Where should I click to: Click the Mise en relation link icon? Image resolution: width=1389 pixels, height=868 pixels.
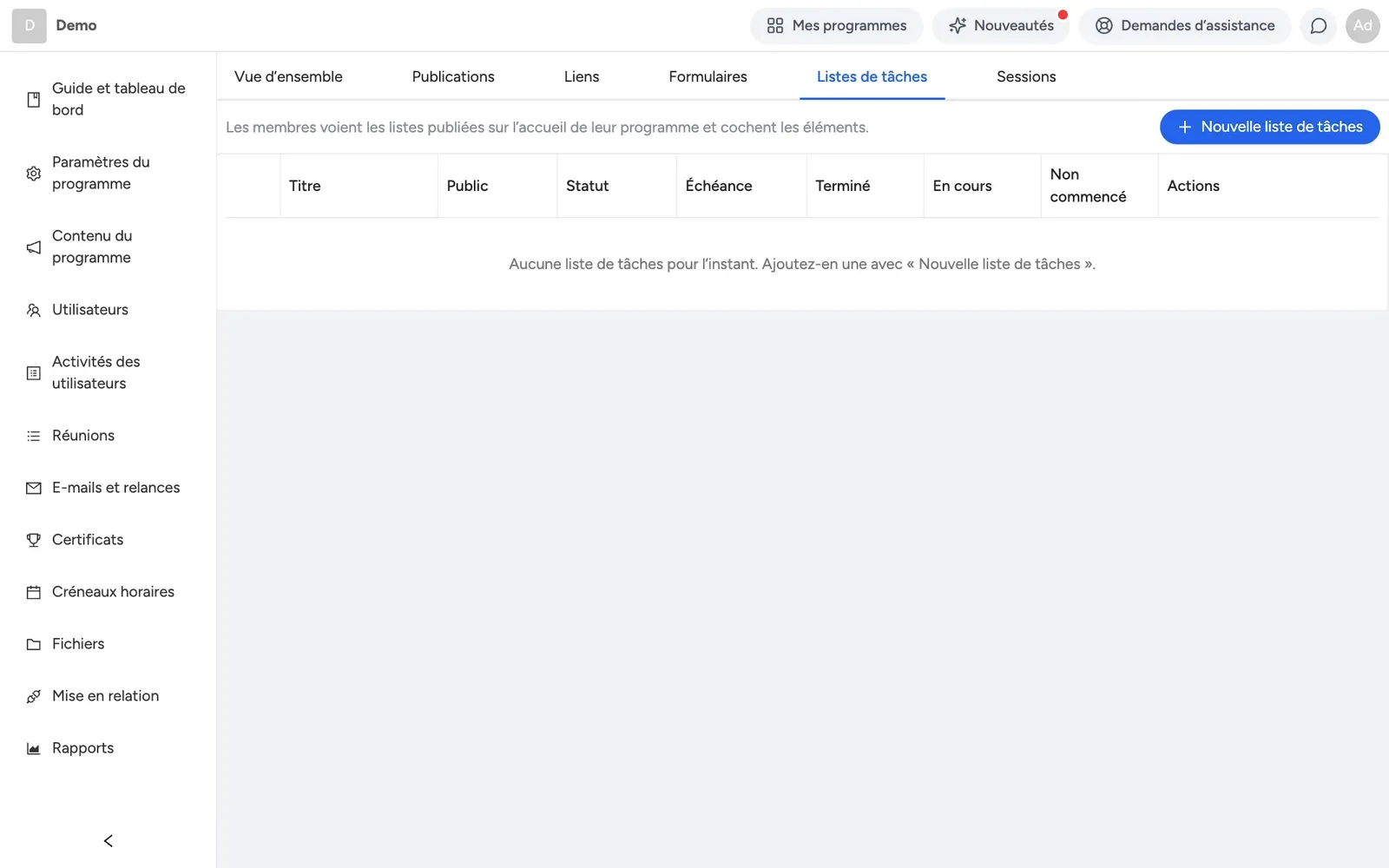tap(34, 696)
